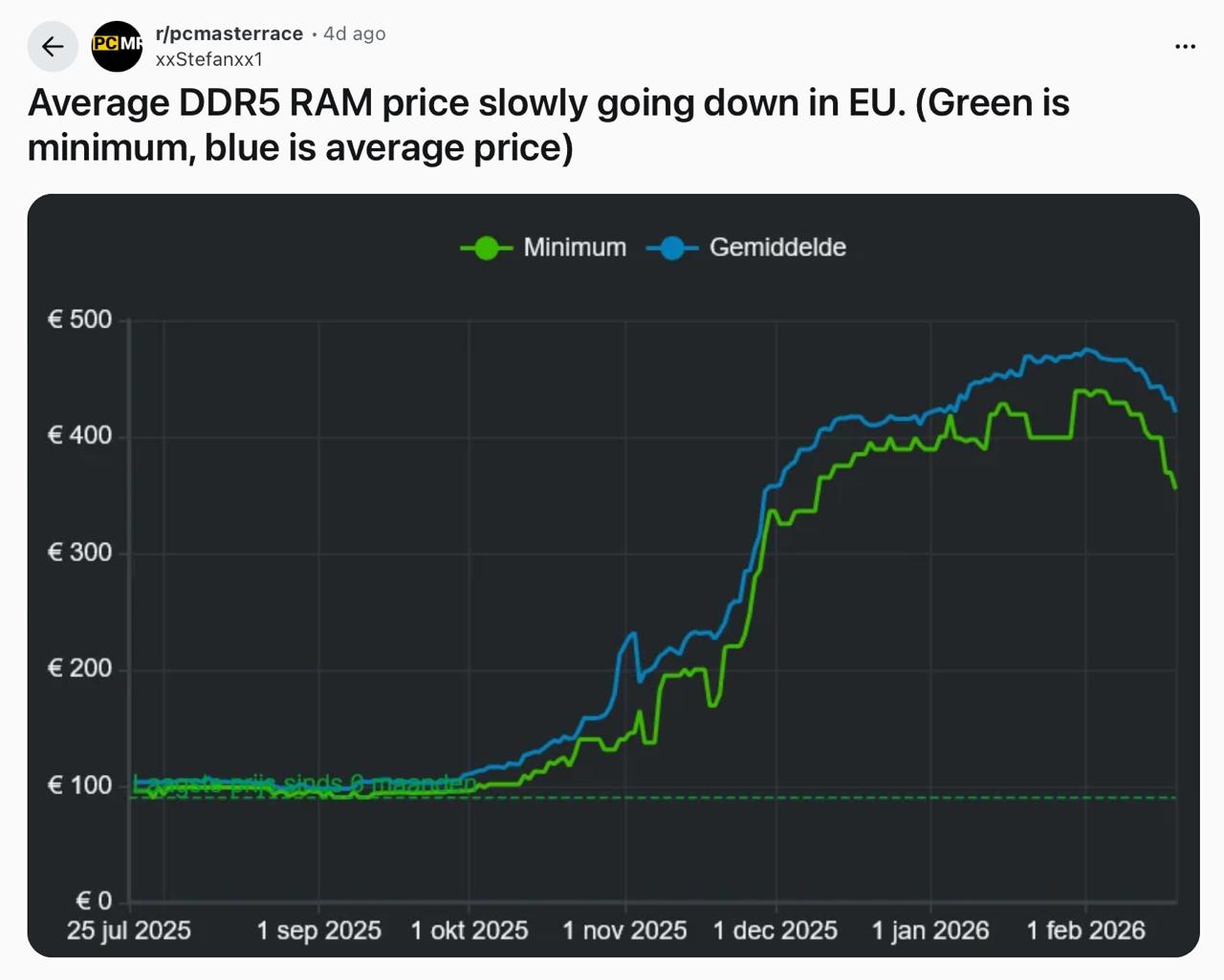Screen dimensions: 1224x980
Task: Click the '€ 500' y-axis label
Action: pos(80,319)
